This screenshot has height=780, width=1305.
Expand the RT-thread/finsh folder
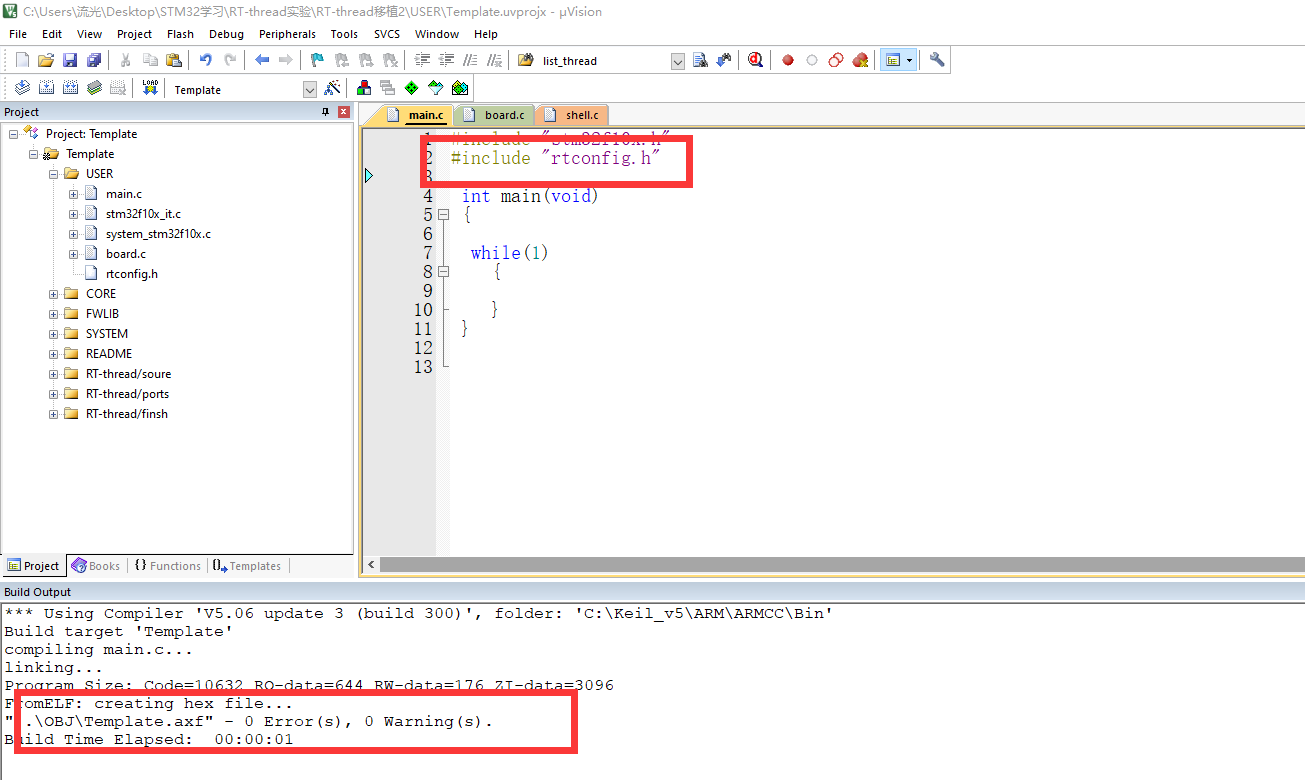tap(54, 414)
